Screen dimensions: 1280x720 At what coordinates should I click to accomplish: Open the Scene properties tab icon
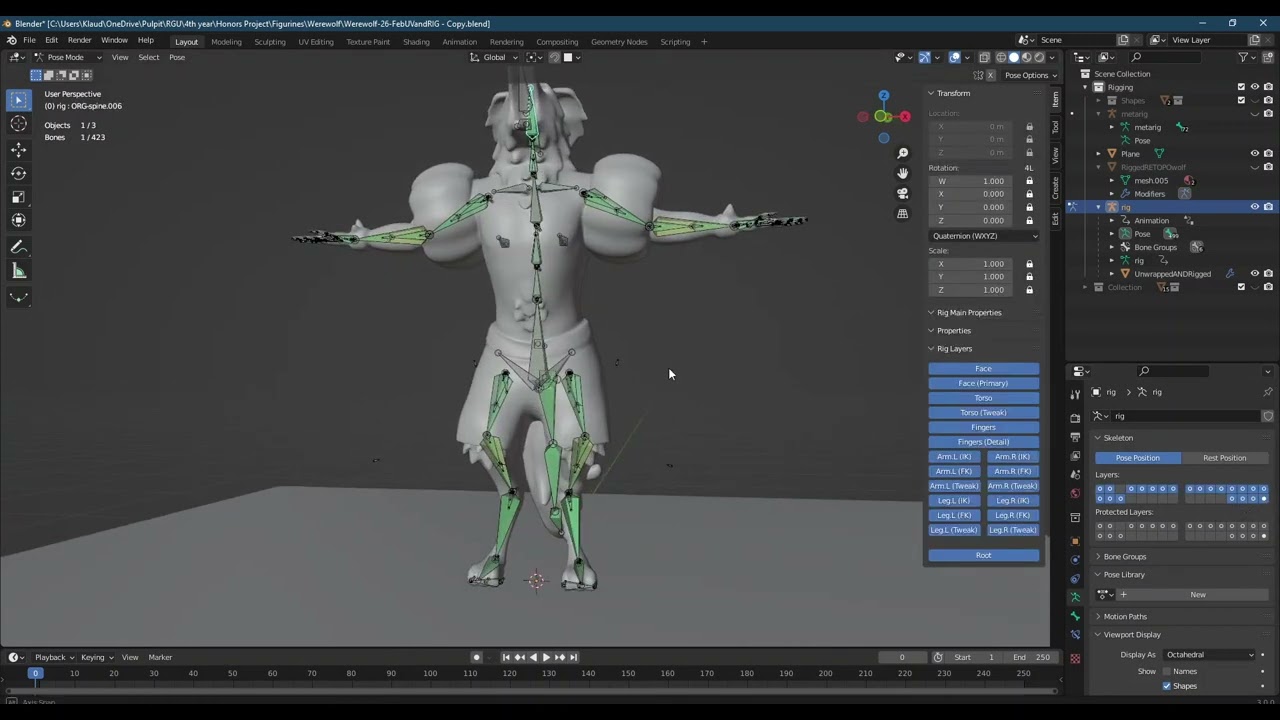[1075, 474]
